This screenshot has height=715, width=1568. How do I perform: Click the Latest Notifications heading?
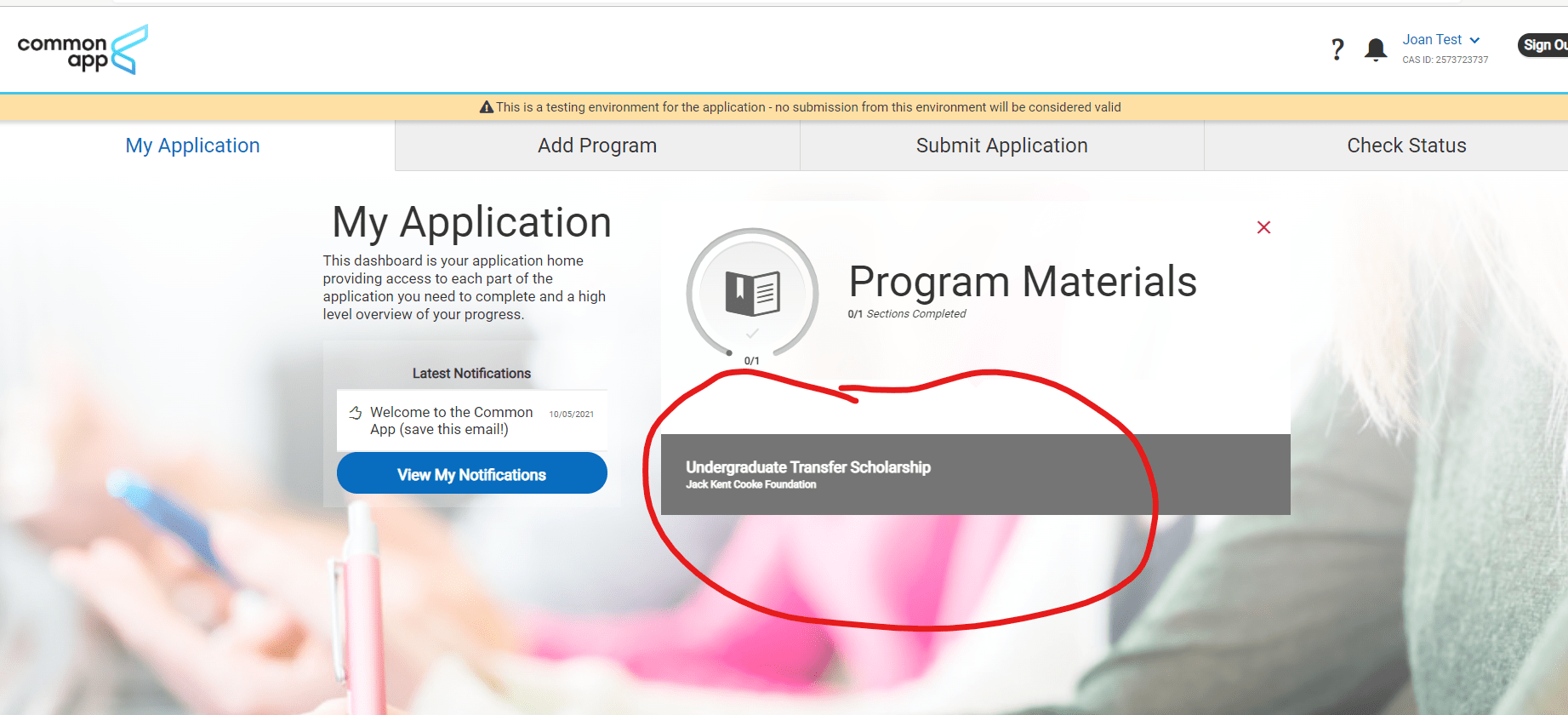pos(471,373)
